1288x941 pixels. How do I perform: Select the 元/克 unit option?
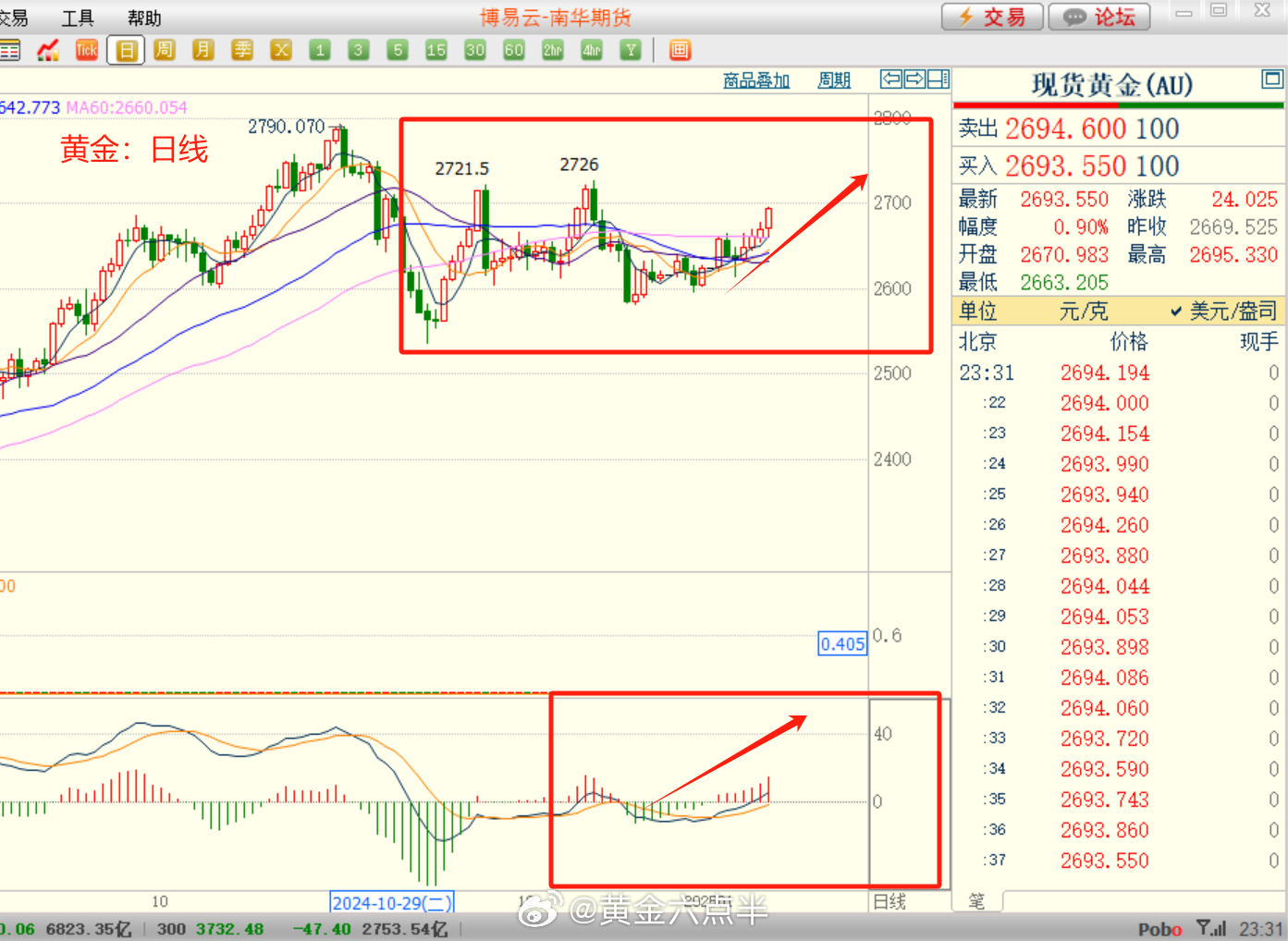[1084, 312]
